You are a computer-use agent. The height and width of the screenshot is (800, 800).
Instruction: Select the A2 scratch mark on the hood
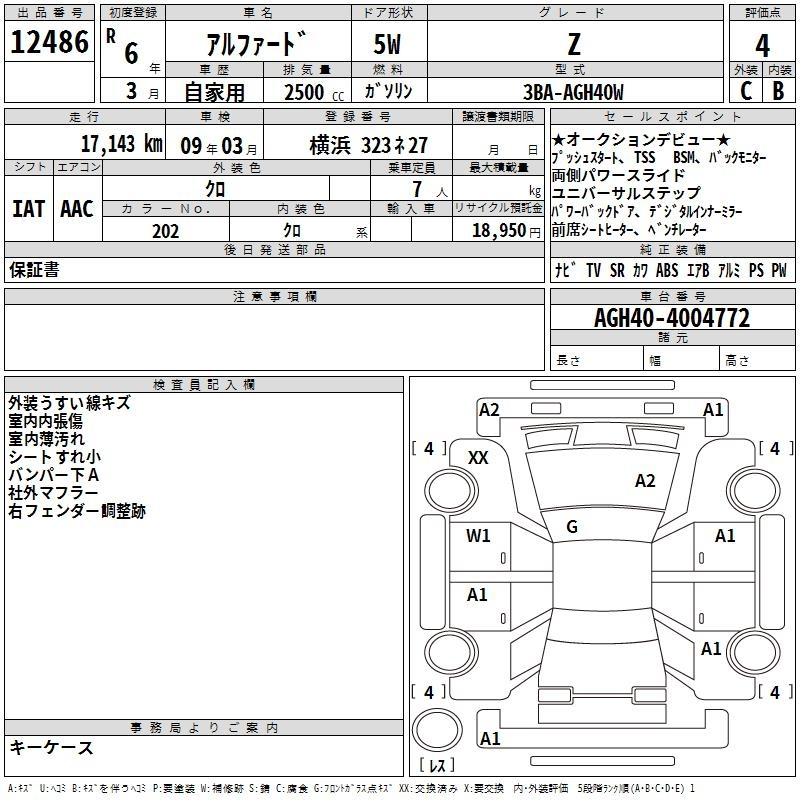pos(645,481)
